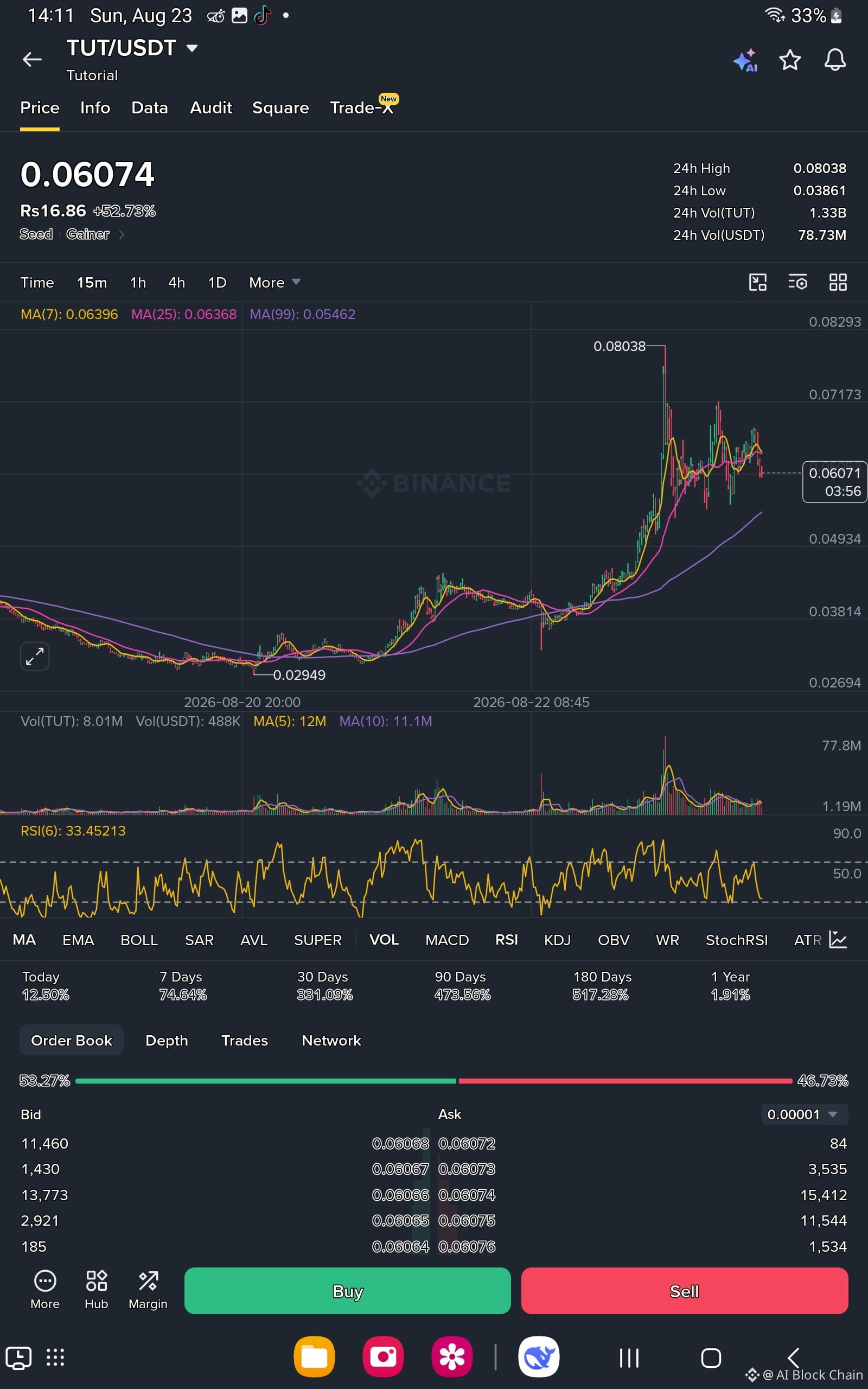Open the Square tab
Image resolution: width=868 pixels, height=1389 pixels.
click(280, 108)
